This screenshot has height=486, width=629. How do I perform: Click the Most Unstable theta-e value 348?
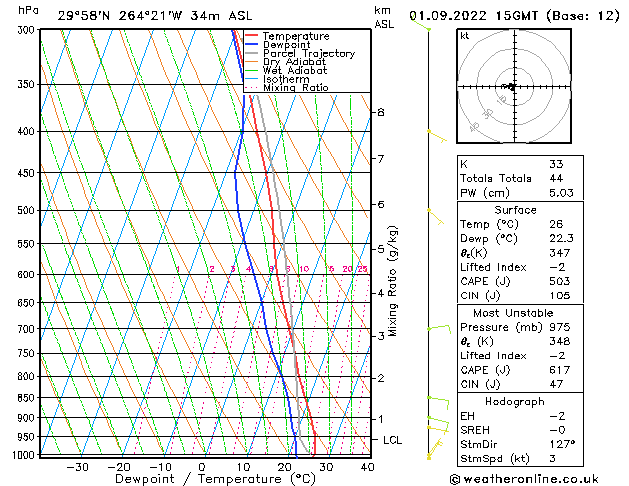(x=560, y=342)
